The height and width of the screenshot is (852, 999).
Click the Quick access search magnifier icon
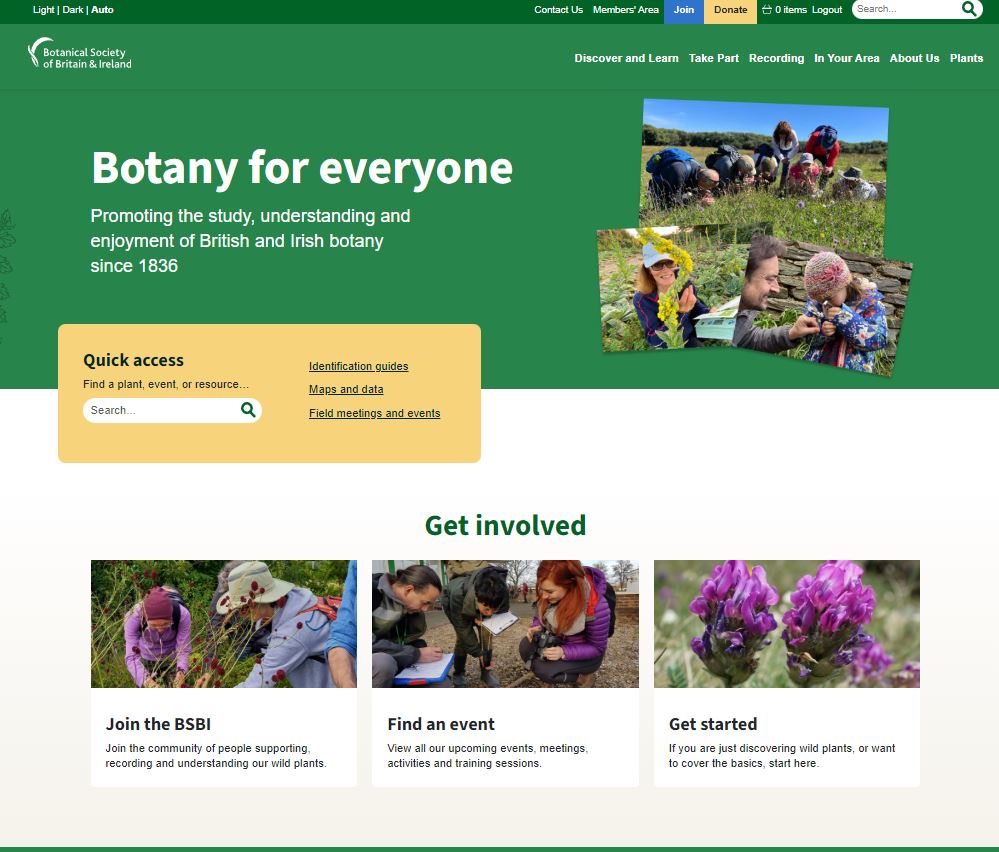click(x=248, y=410)
